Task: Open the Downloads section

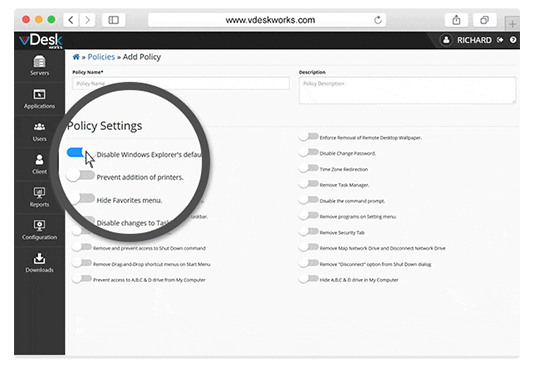Action: pos(39,263)
